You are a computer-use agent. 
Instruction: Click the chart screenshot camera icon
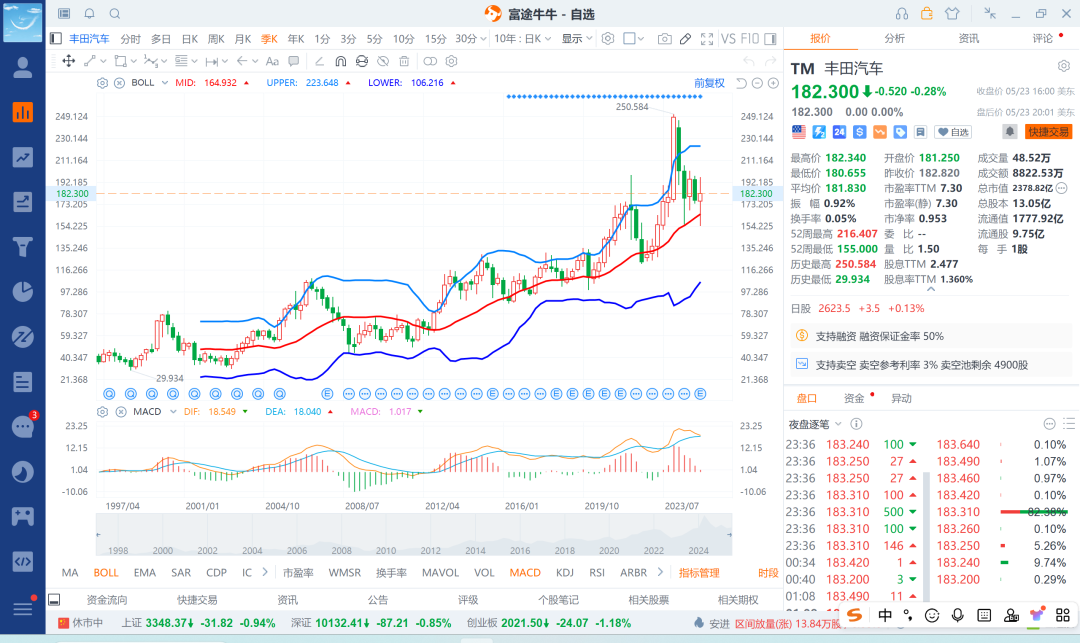(664, 39)
